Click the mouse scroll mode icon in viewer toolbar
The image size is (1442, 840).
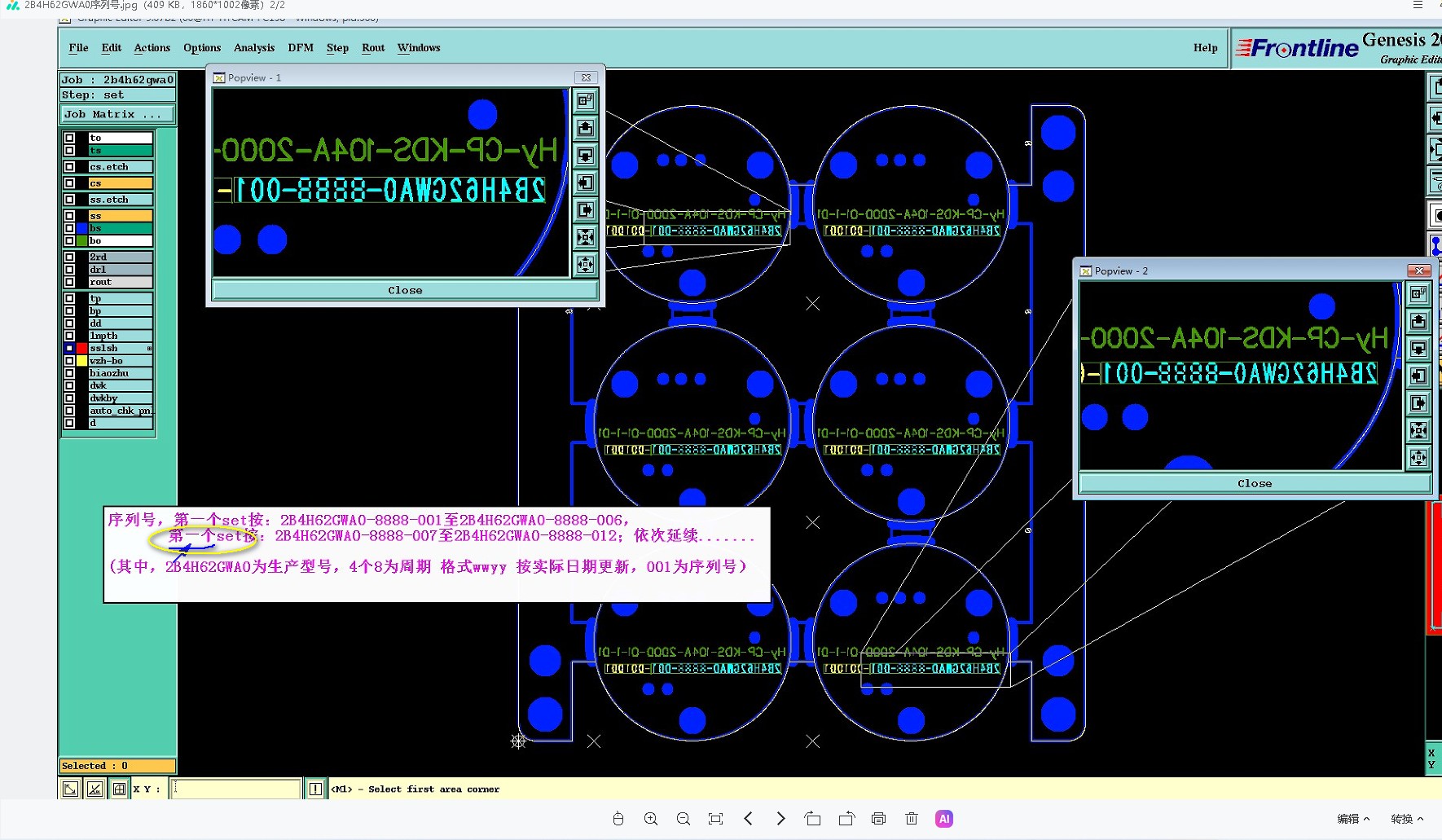coord(618,819)
